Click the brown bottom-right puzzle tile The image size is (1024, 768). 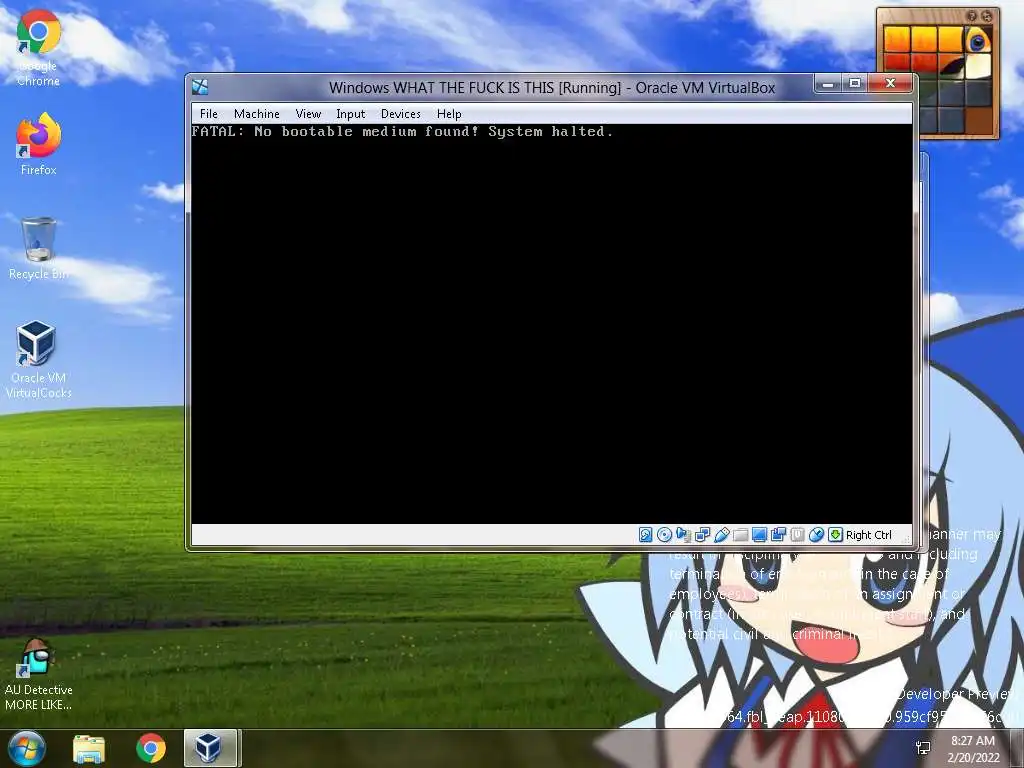click(x=978, y=120)
